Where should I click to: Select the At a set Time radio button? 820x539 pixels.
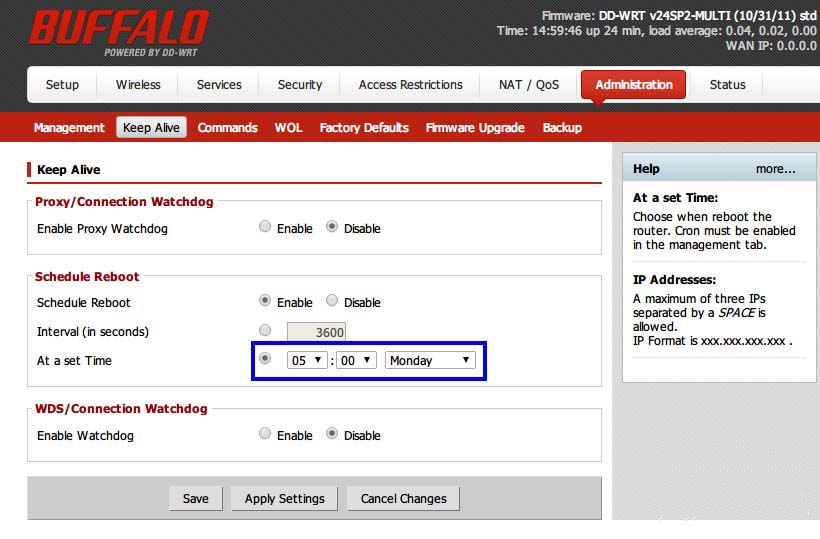(x=265, y=359)
